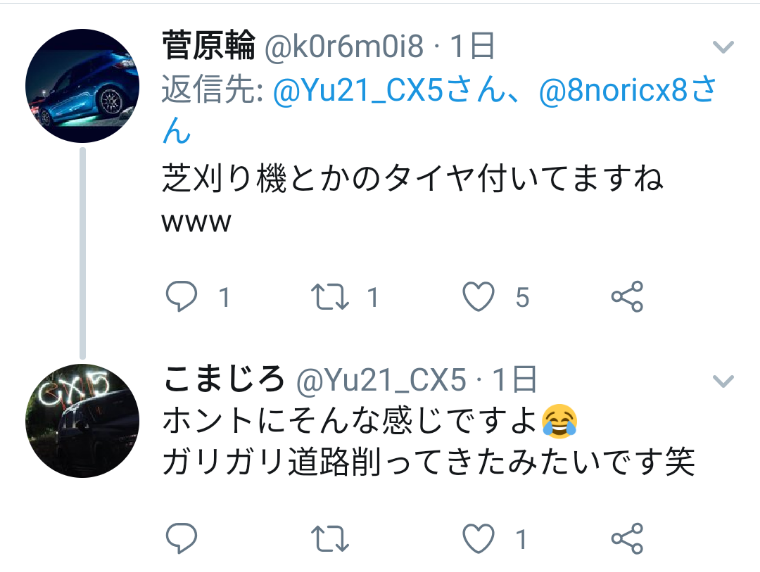Open tweet text ガリガリ道路削ってきた

pyautogui.click(x=428, y=461)
